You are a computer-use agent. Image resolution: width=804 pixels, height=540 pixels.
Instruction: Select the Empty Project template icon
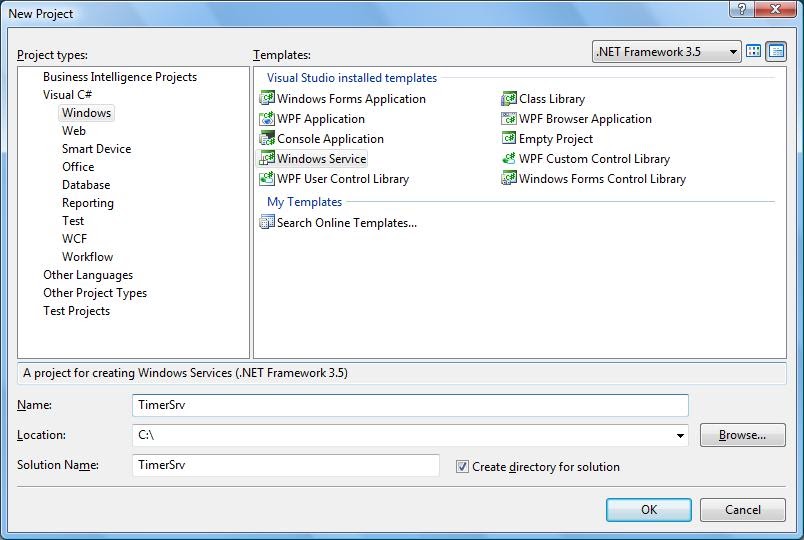509,138
